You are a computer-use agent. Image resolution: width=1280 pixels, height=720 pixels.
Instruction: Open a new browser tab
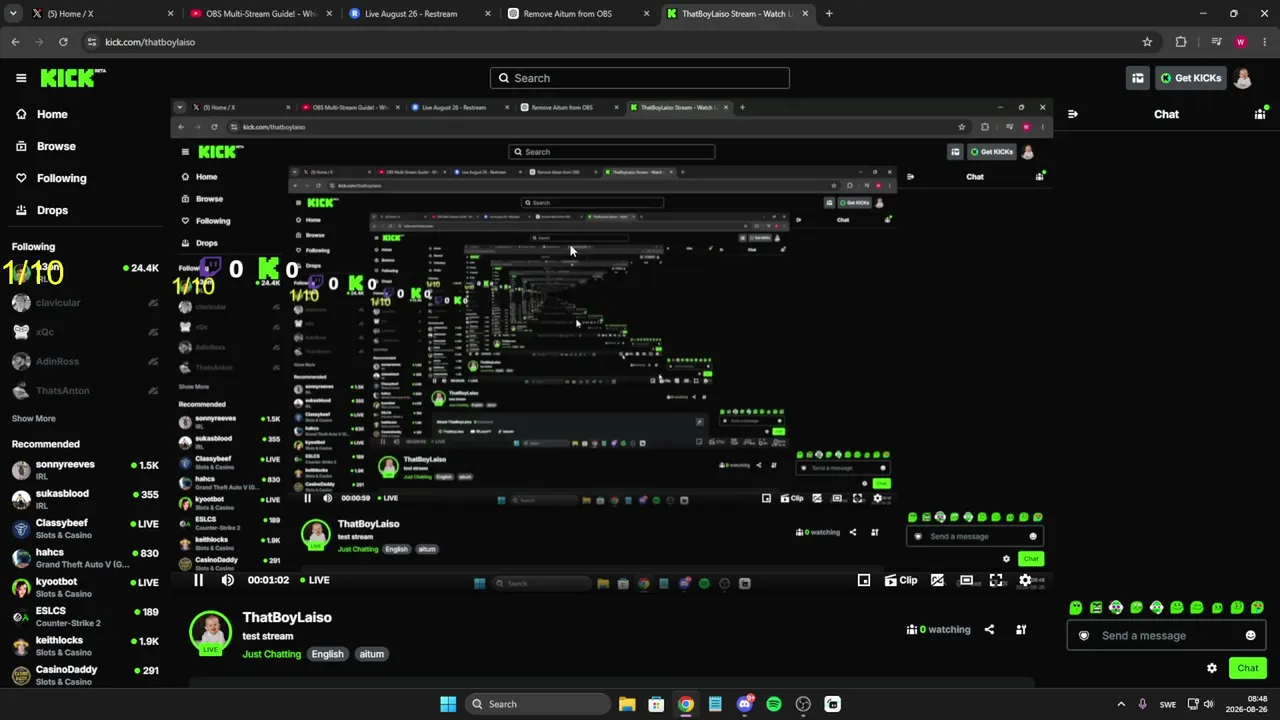tap(829, 14)
